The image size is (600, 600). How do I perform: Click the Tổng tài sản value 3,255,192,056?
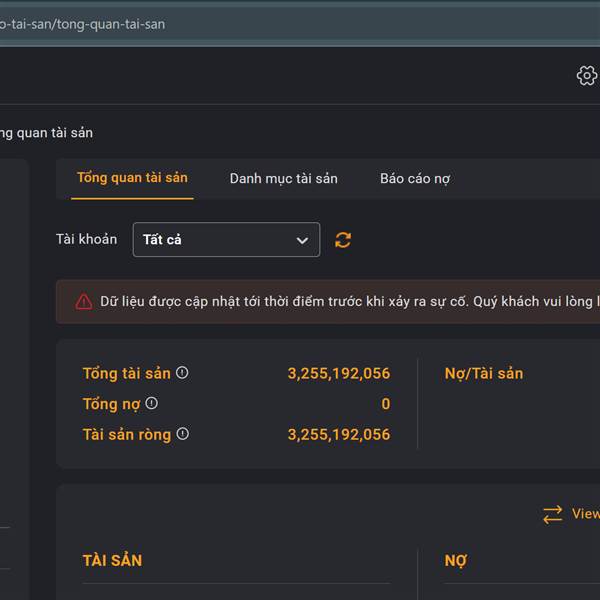pos(339,373)
